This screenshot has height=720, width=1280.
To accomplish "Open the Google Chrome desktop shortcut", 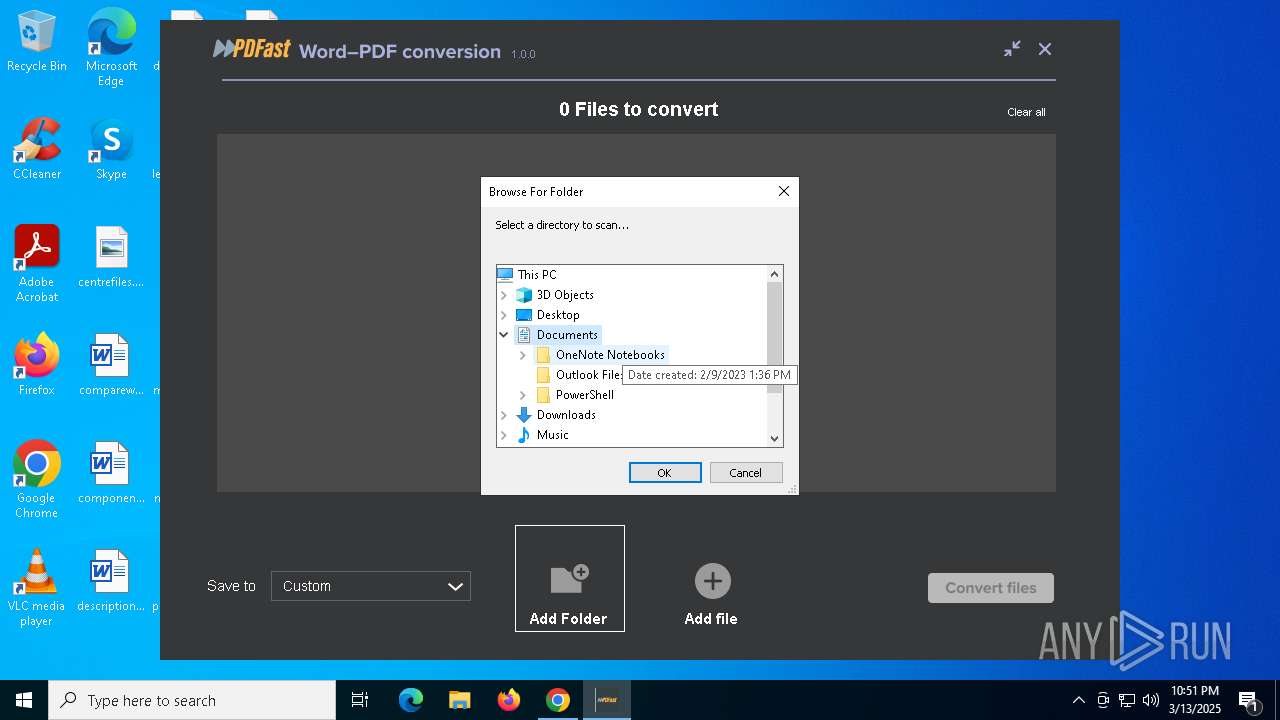I will [x=37, y=480].
